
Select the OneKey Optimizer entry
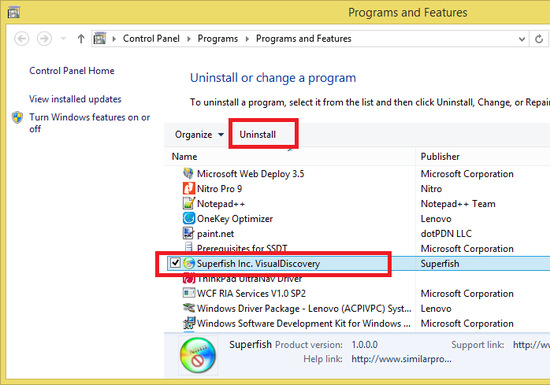point(235,219)
